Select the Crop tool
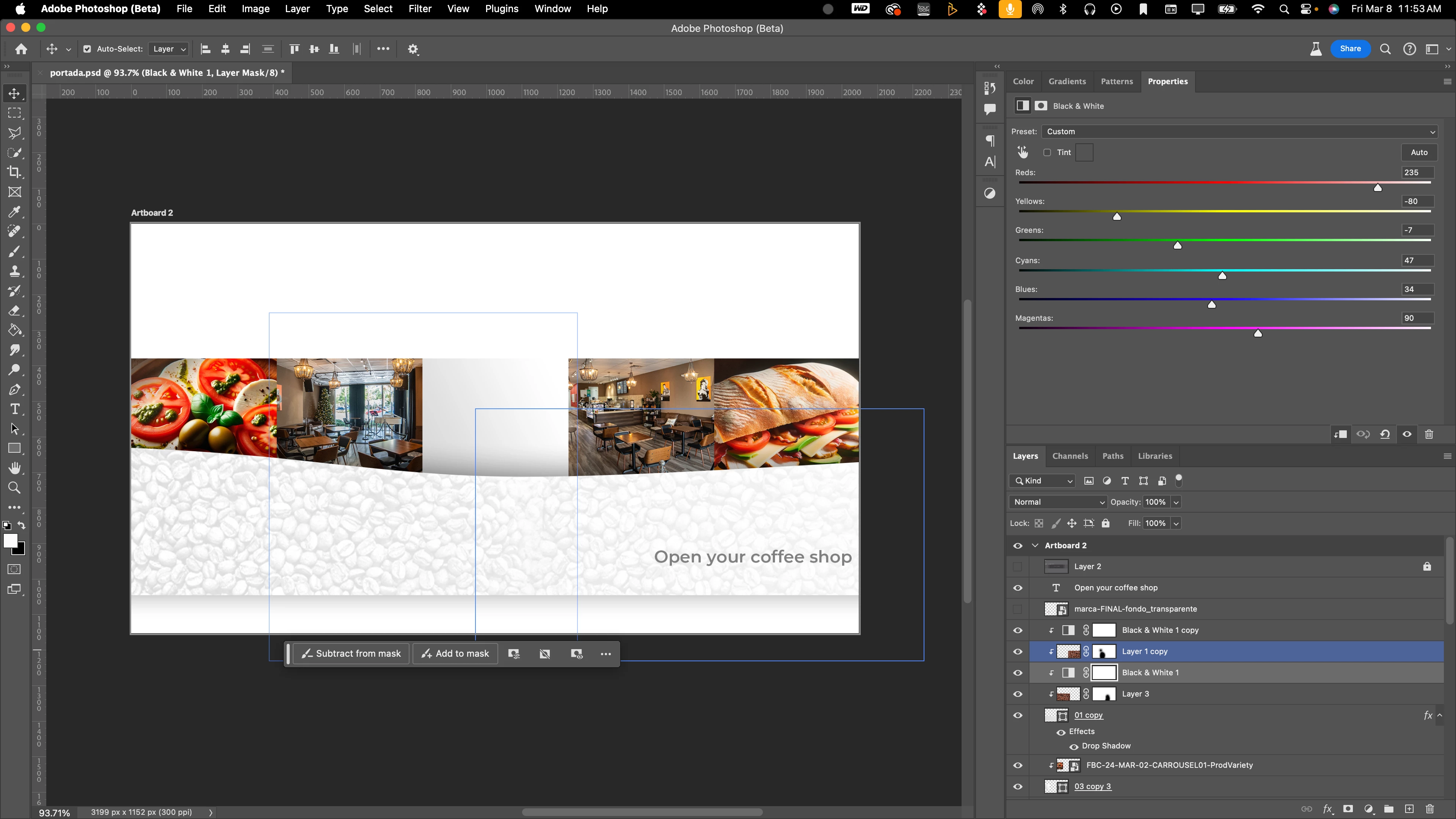1456x819 pixels. coord(15,172)
